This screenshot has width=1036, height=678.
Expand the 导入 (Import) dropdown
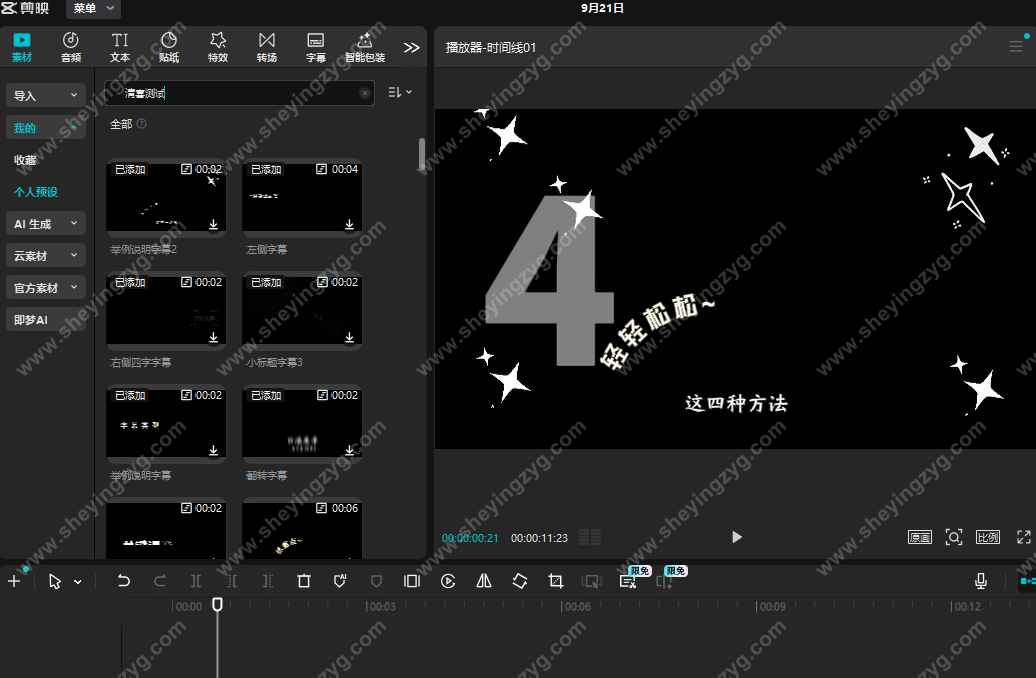click(46, 96)
